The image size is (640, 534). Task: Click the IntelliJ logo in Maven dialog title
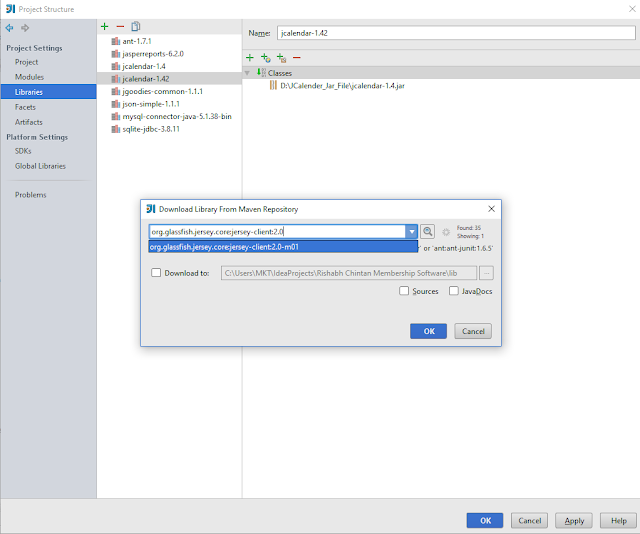(151, 209)
